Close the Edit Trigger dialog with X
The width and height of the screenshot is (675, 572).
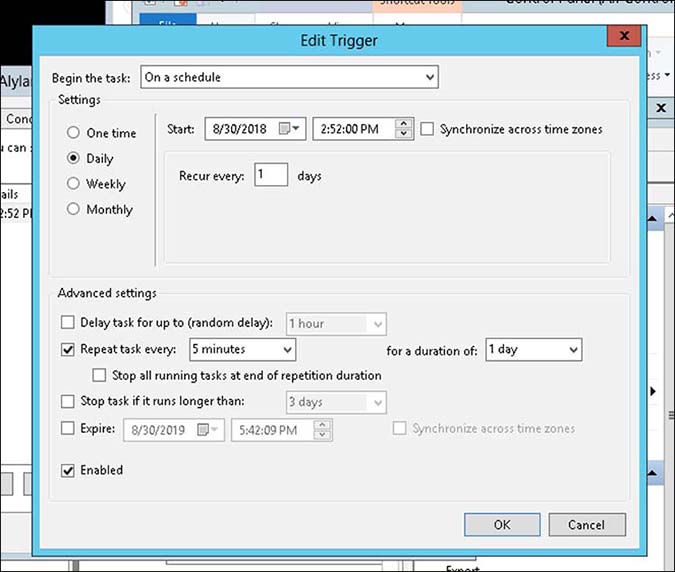pyautogui.click(x=624, y=37)
